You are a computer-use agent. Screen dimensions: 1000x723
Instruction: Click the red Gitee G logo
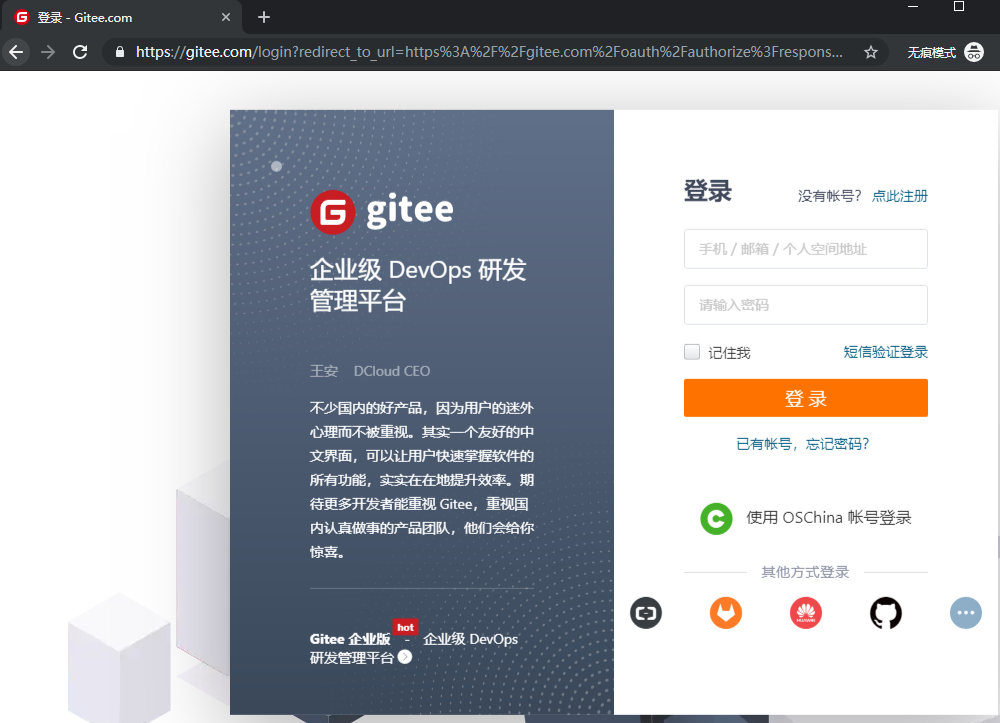tap(332, 212)
